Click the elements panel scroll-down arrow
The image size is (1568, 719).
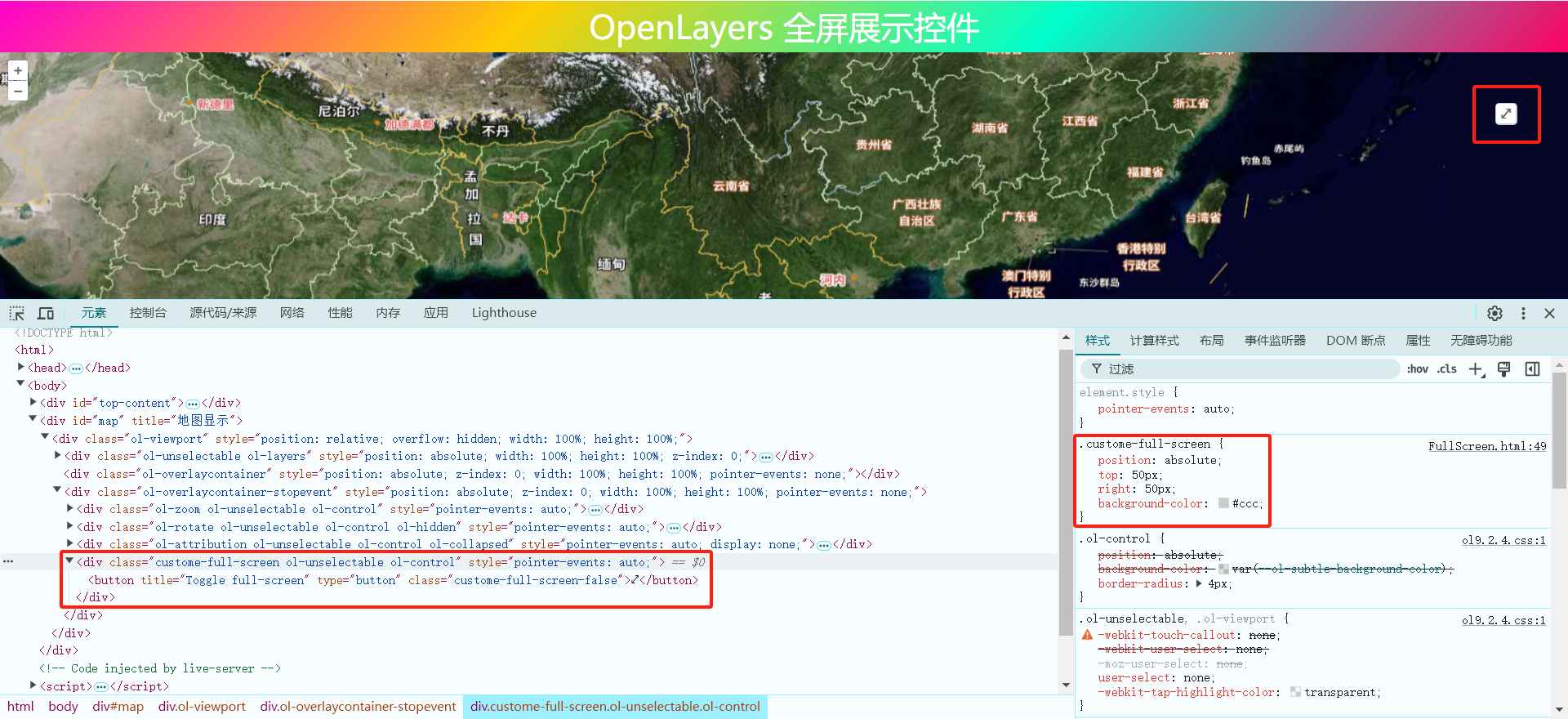click(x=1066, y=685)
